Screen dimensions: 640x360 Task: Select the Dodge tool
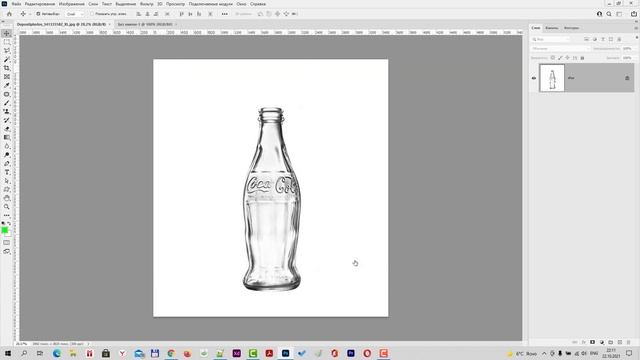(7, 155)
